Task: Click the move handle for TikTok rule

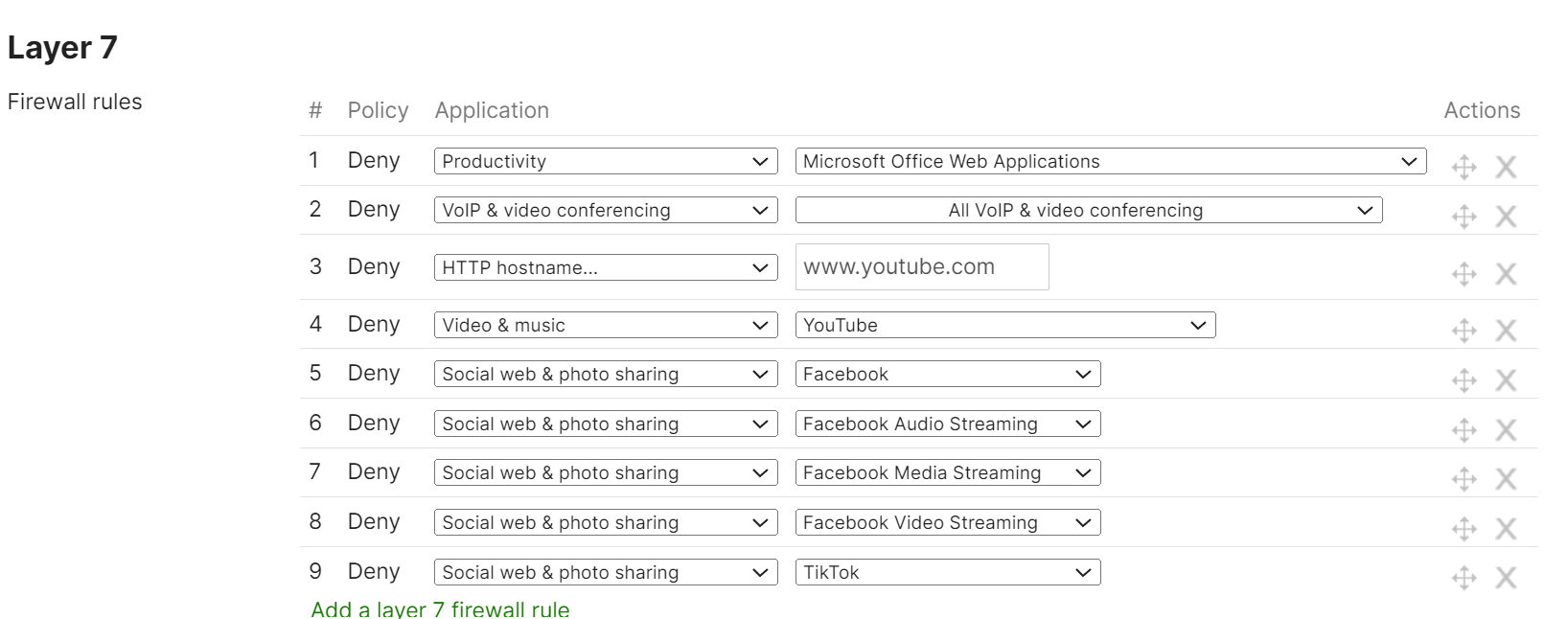Action: [x=1464, y=578]
